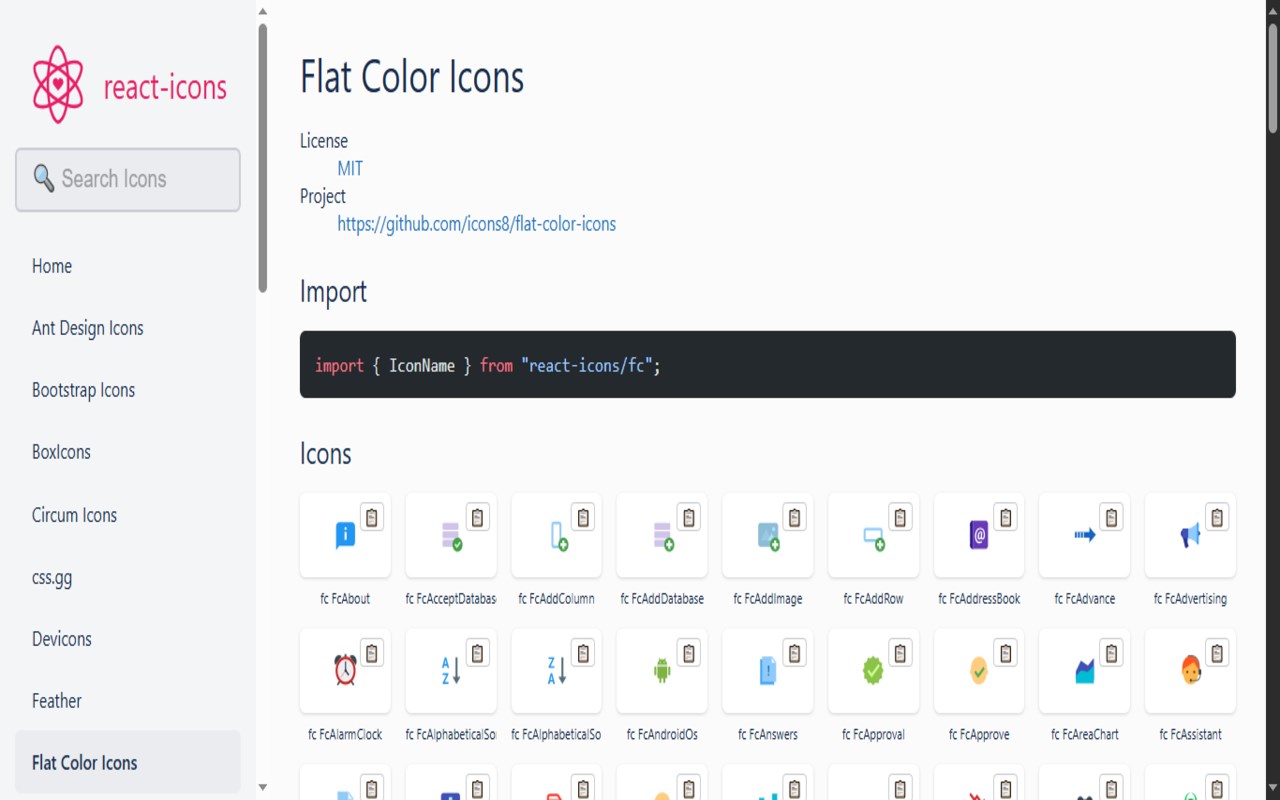This screenshot has height=800, width=1280.
Task: Focus the Search Icons field
Action: (x=128, y=180)
